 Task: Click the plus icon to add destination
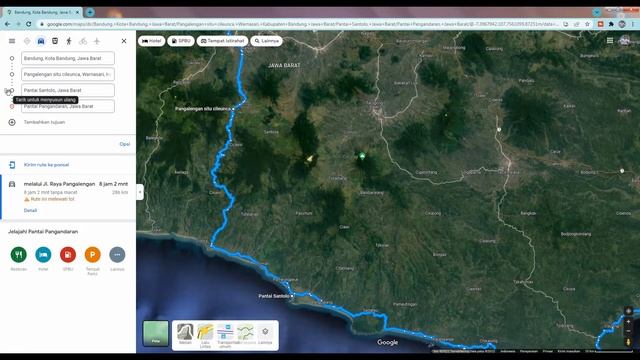click(x=12, y=122)
